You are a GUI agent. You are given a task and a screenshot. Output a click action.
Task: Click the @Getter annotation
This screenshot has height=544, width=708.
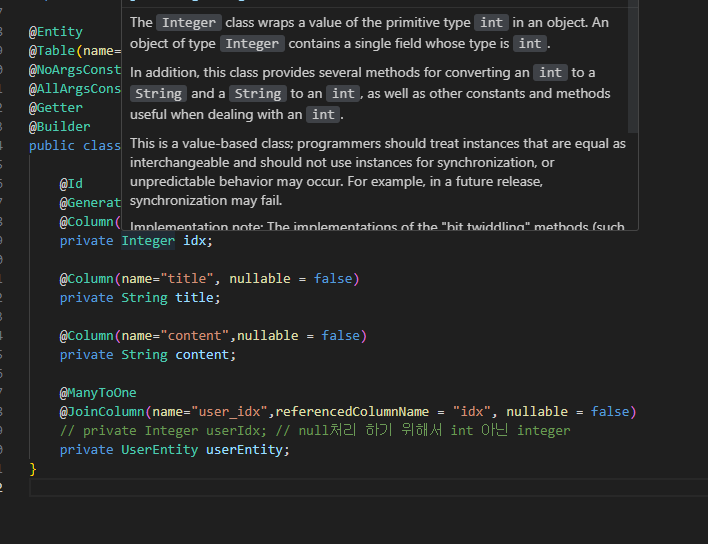point(56,107)
